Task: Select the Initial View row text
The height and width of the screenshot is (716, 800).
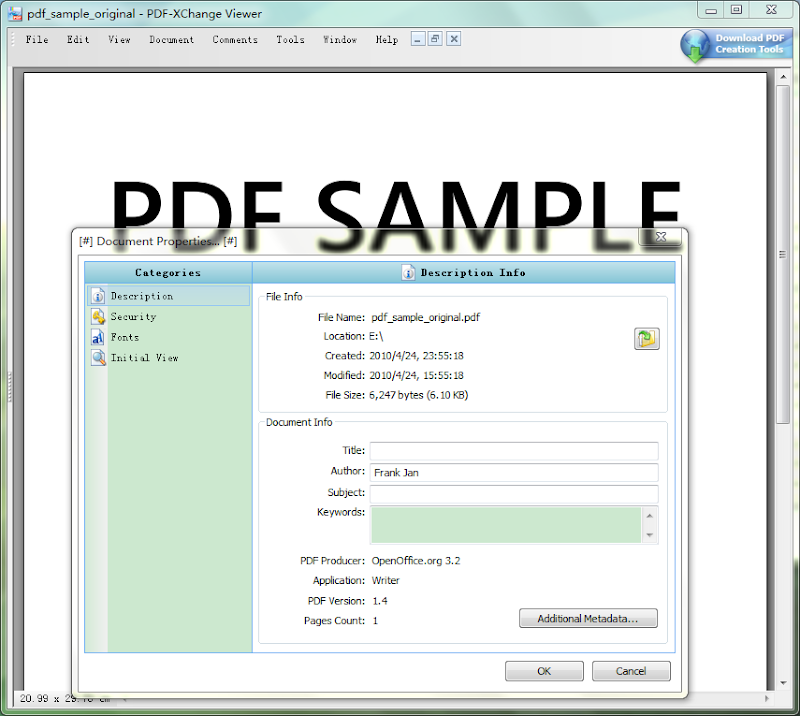Action: point(145,358)
